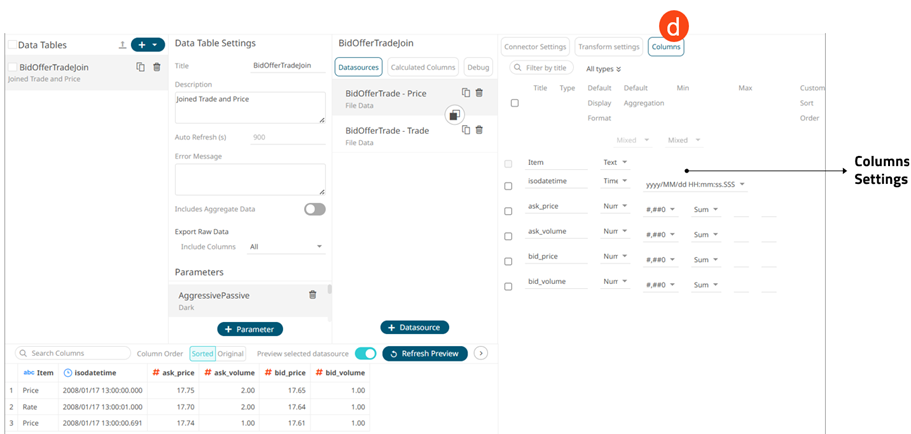Expand the preview panel with arrow icon
This screenshot has width=911, height=434.
[x=480, y=353]
